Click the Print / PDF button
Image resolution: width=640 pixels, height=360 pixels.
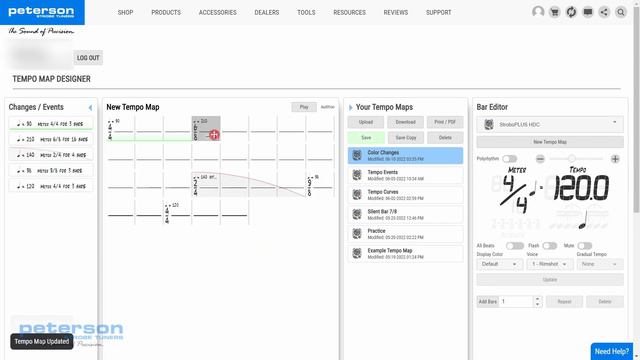pos(445,122)
